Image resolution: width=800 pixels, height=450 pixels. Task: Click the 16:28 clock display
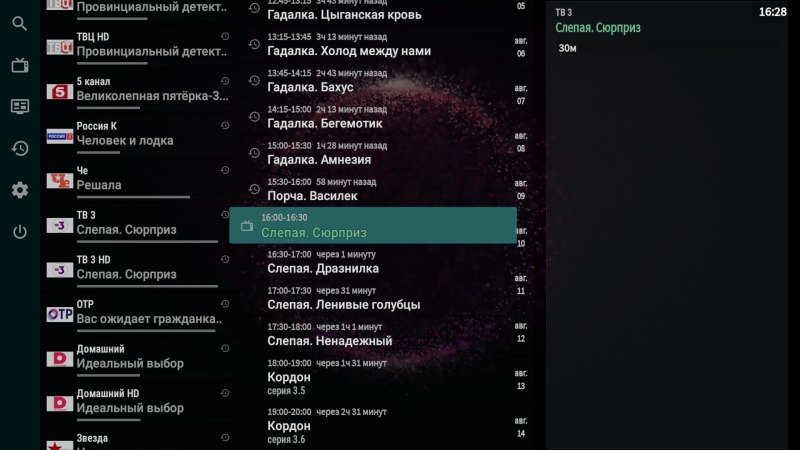(772, 12)
